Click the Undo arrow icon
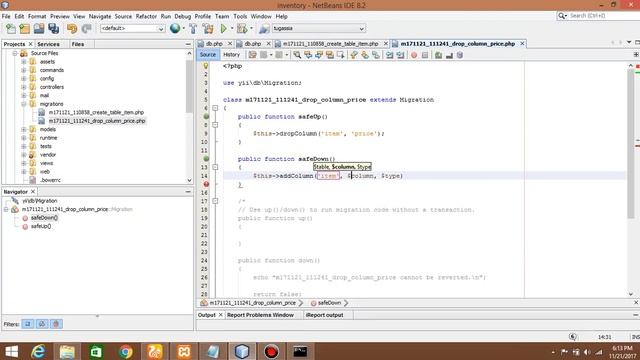Viewport: 640px width, 360px height. point(72,29)
